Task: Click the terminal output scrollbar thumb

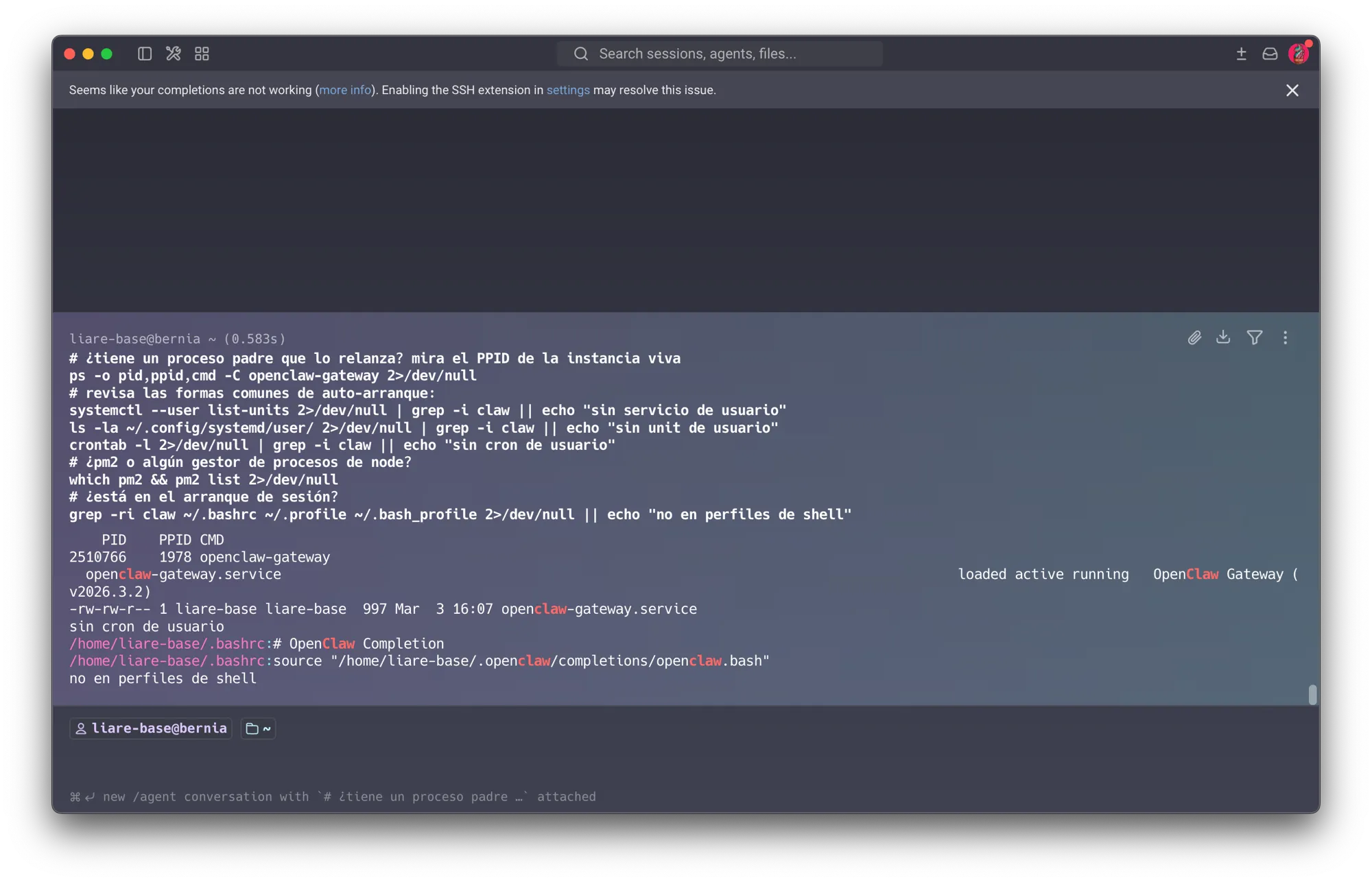Action: (1312, 695)
